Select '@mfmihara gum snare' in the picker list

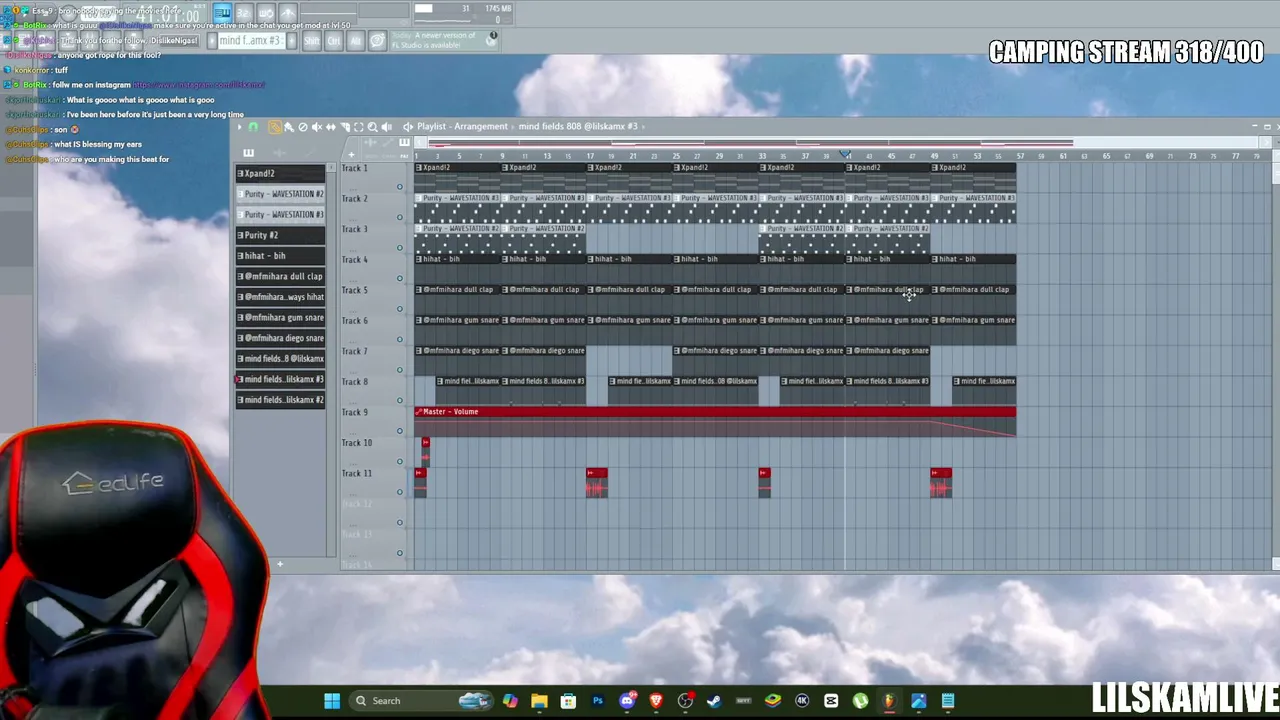point(280,318)
